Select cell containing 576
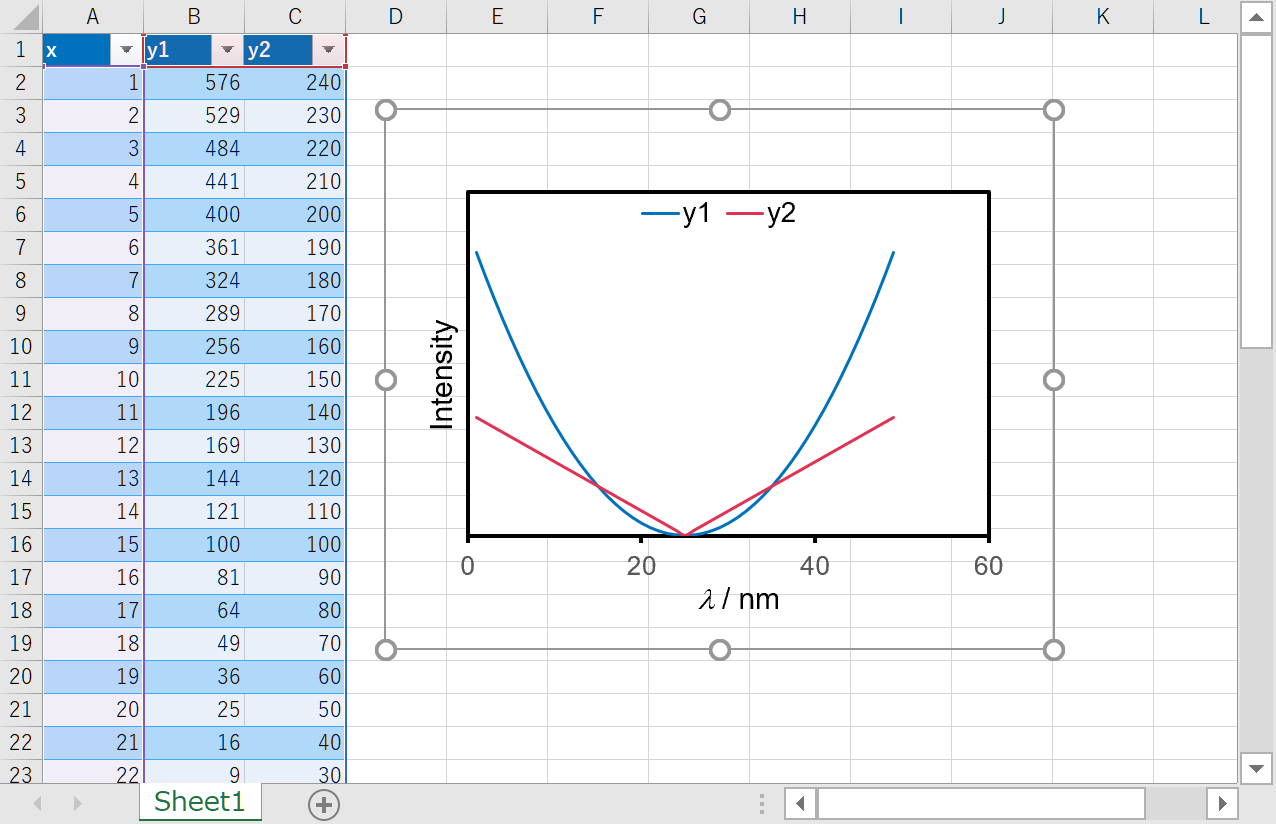This screenshot has height=824, width=1276. [x=194, y=83]
